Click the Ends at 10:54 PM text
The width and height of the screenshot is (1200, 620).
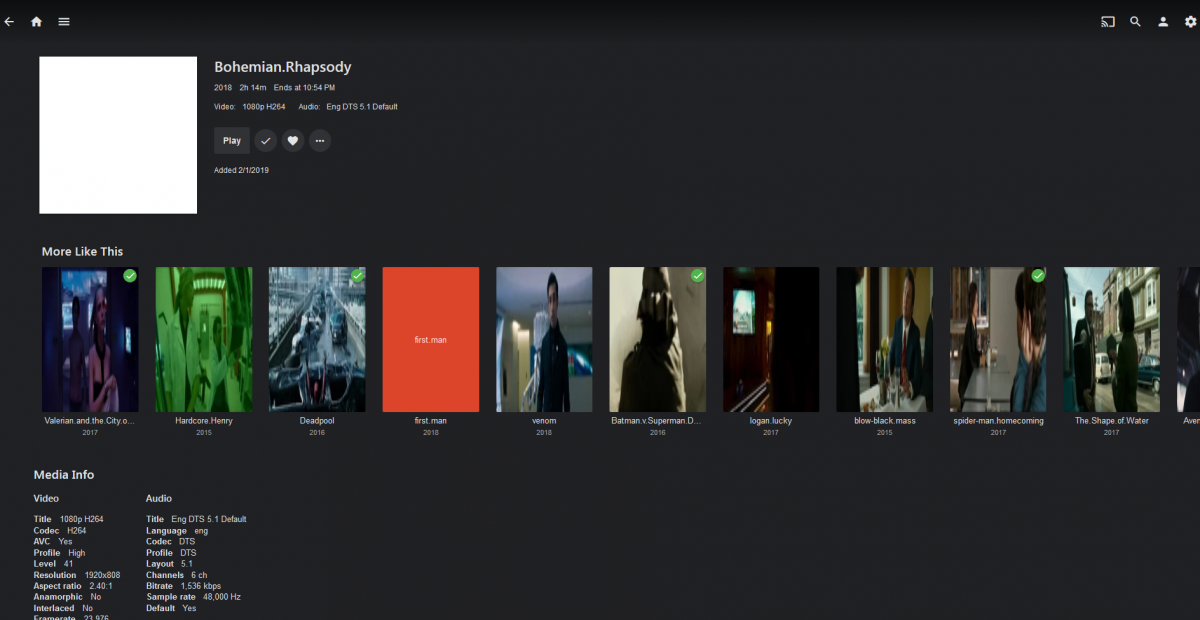coord(304,88)
